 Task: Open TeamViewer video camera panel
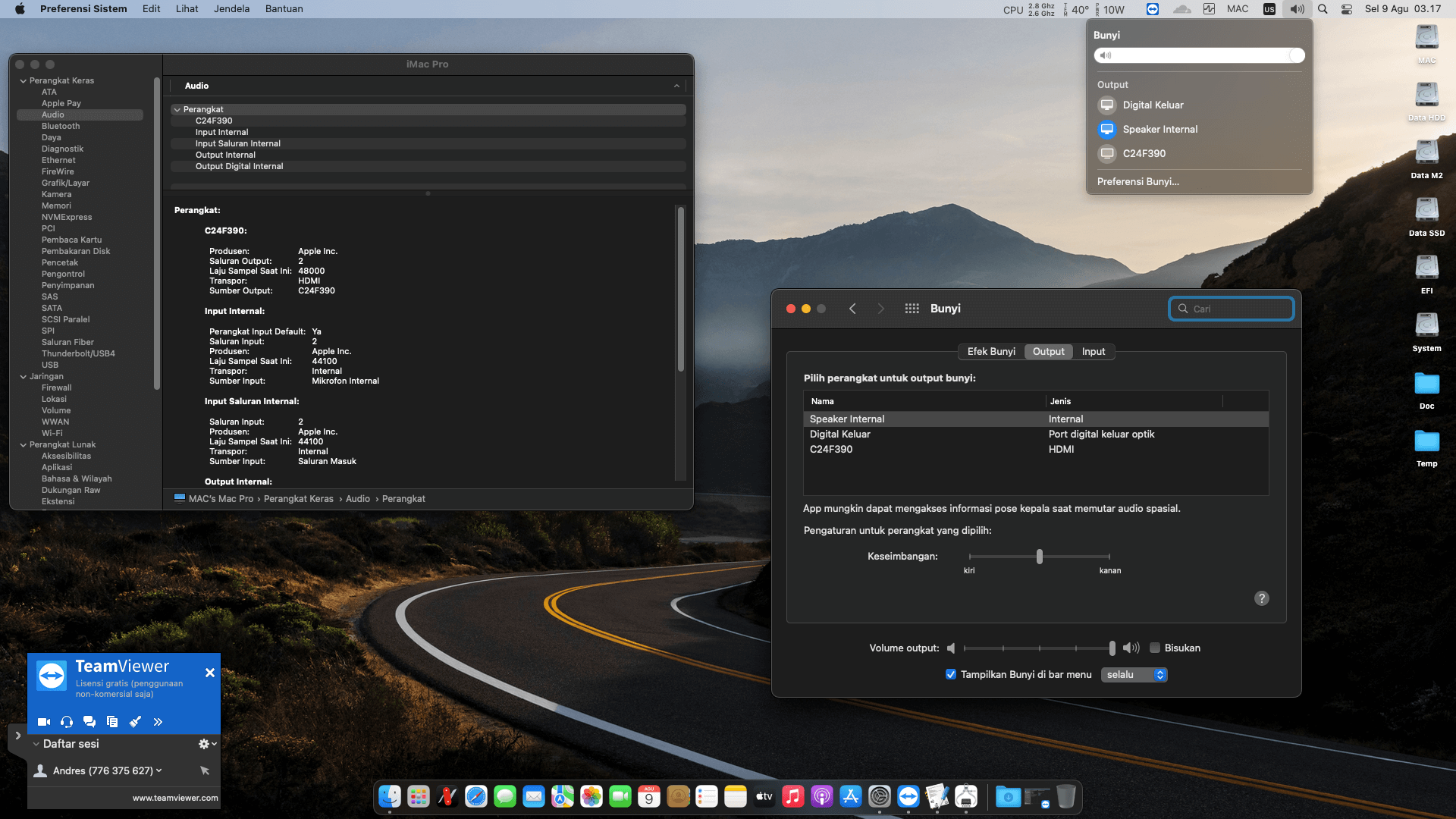coord(43,722)
